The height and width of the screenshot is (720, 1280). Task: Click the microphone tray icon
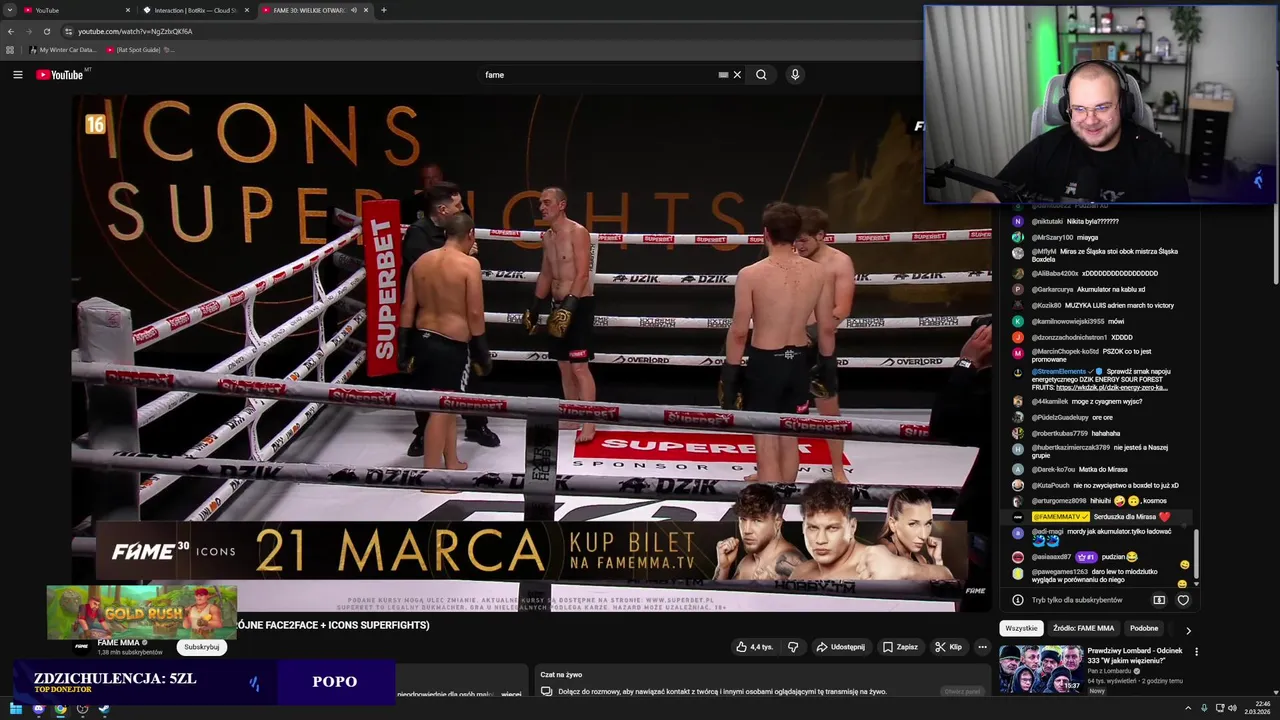tap(1203, 709)
